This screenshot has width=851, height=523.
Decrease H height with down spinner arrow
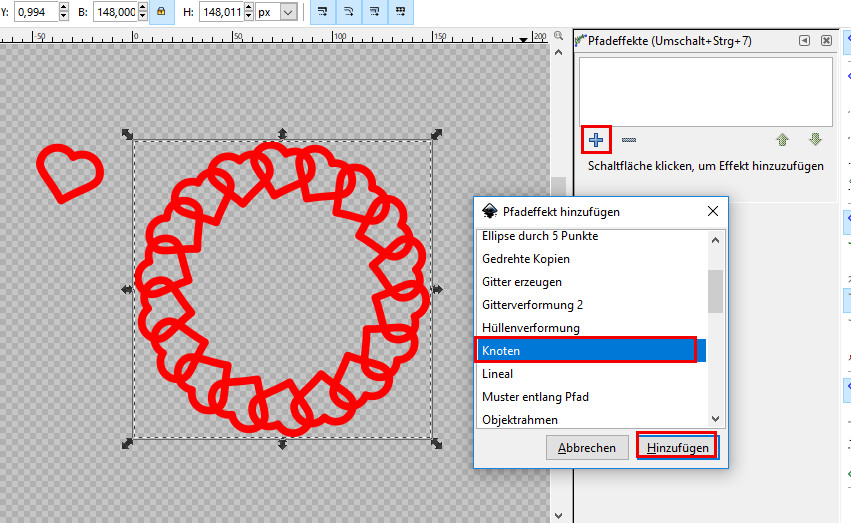[249, 16]
